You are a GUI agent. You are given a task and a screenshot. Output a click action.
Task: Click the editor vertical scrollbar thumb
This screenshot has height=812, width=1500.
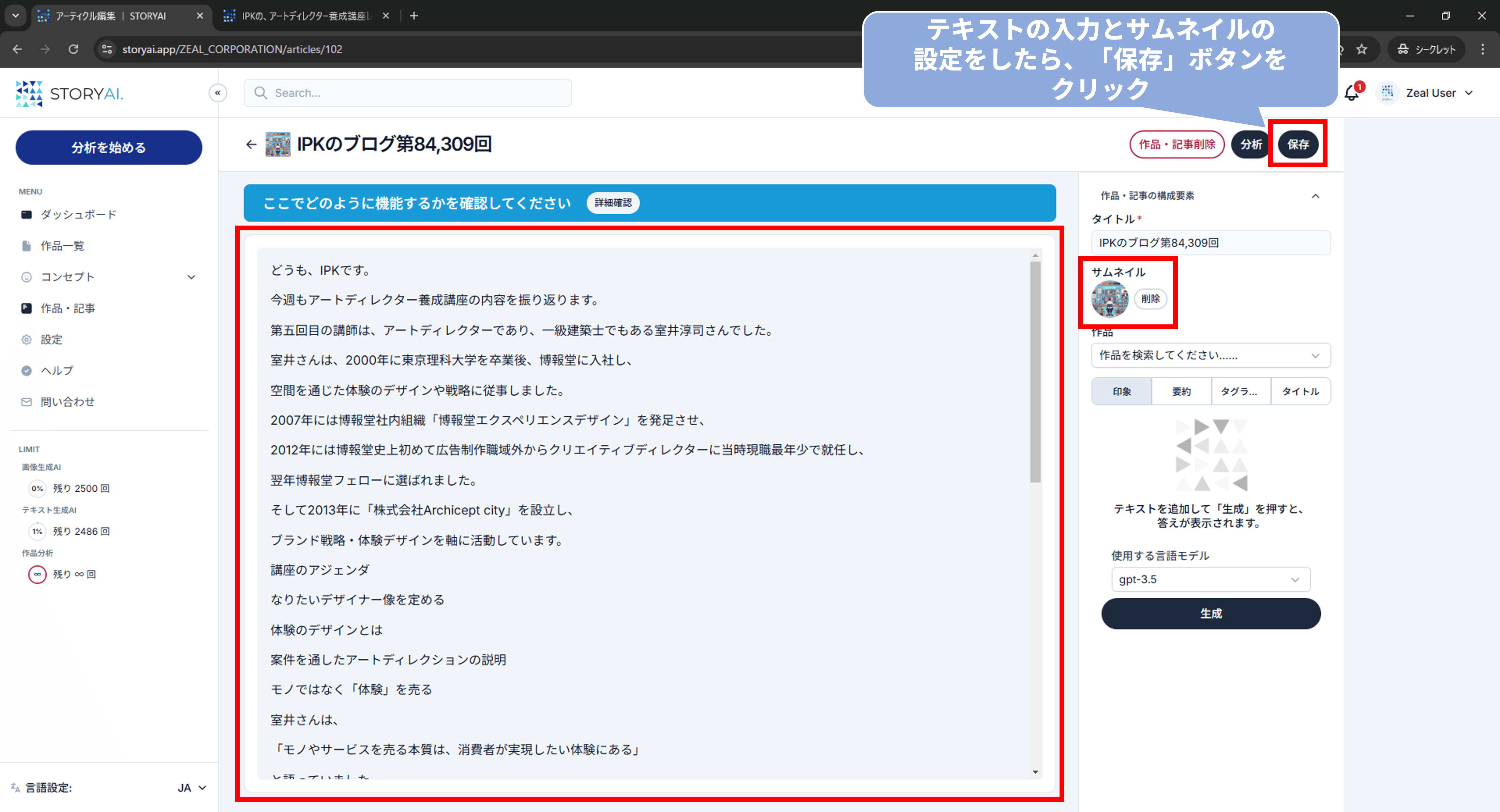pos(1035,372)
